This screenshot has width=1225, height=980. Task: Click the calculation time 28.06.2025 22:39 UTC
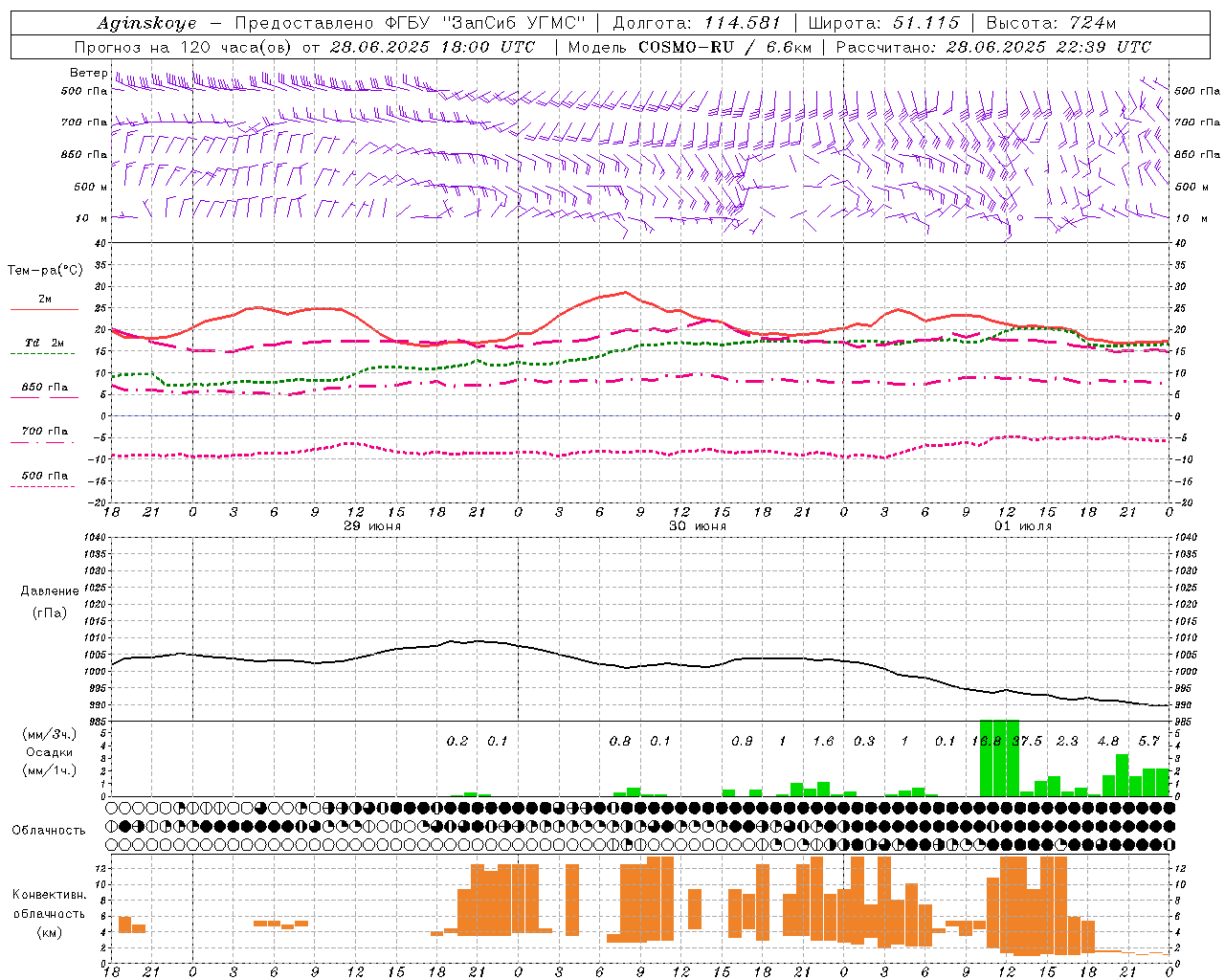(1049, 47)
